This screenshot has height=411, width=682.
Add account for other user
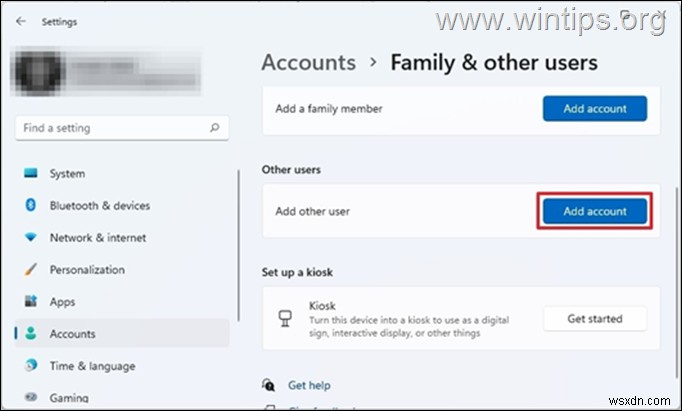pos(594,211)
